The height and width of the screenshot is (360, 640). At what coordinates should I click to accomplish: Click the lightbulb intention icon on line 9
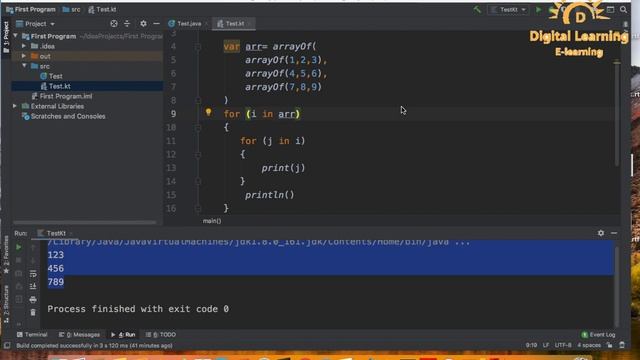click(208, 112)
